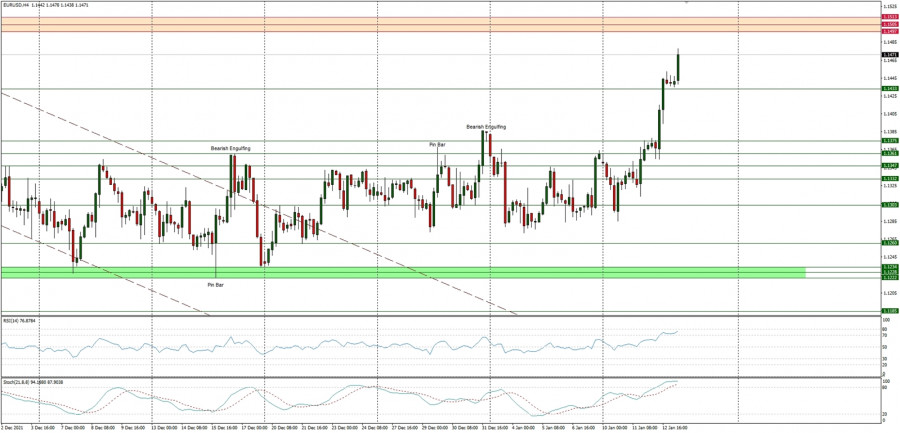Click the 13 Dec 00:00 time axis label

coord(163,428)
